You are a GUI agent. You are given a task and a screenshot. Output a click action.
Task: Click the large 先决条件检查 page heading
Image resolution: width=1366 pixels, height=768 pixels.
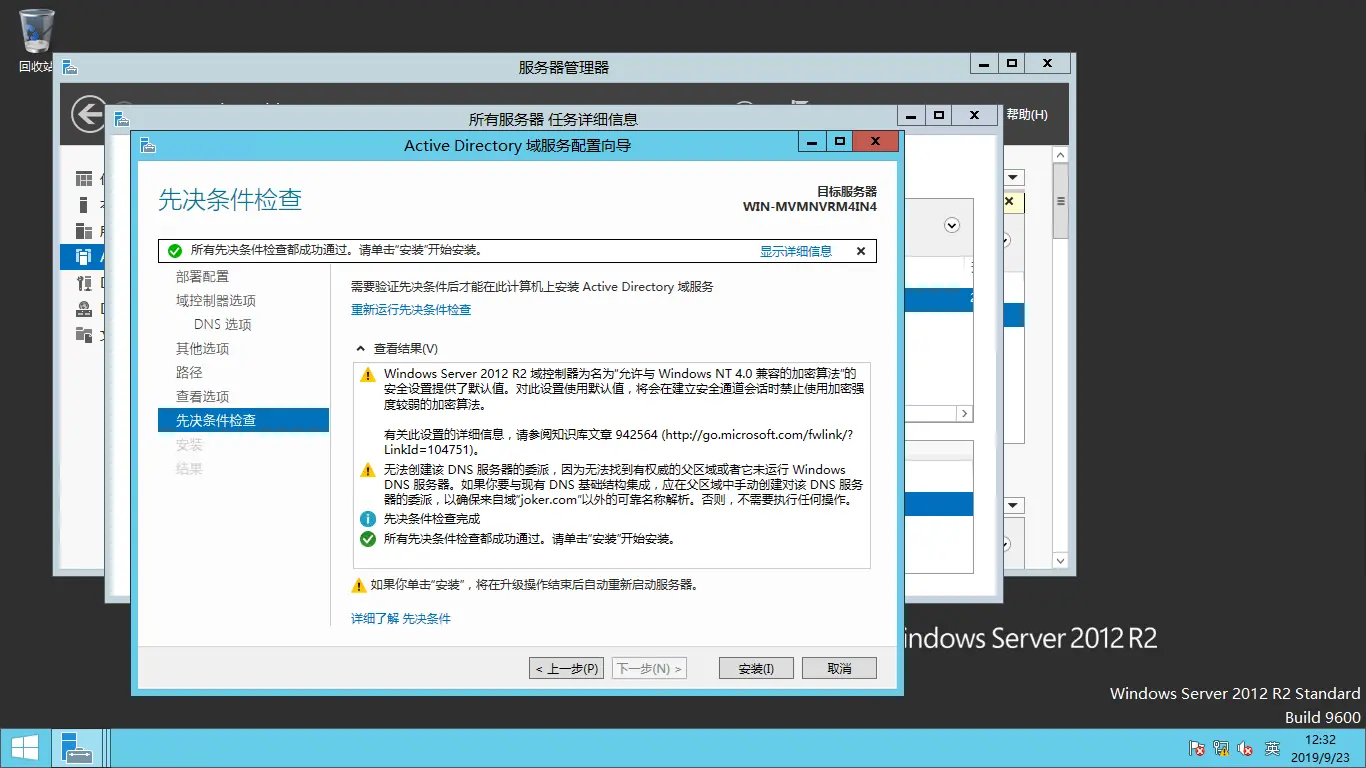tap(230, 199)
